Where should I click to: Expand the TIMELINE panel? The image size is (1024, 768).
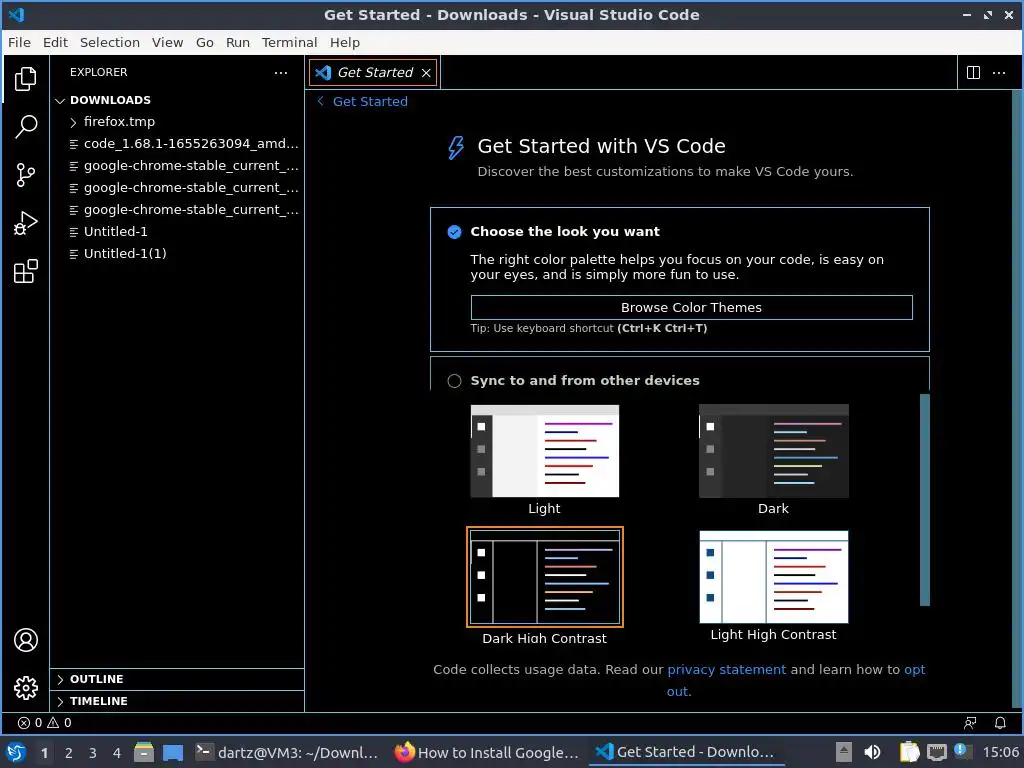pos(177,701)
